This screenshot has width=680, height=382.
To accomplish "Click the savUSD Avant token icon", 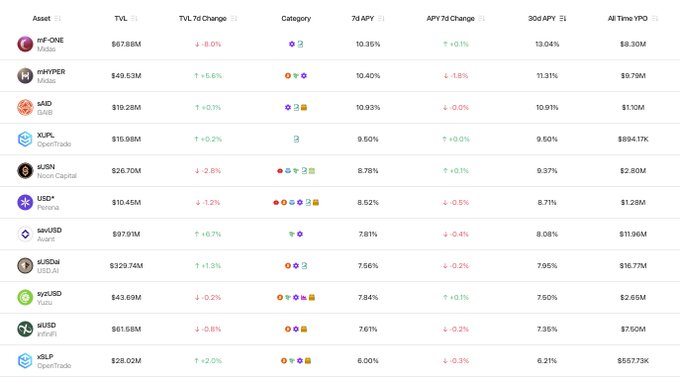I will coord(25,234).
